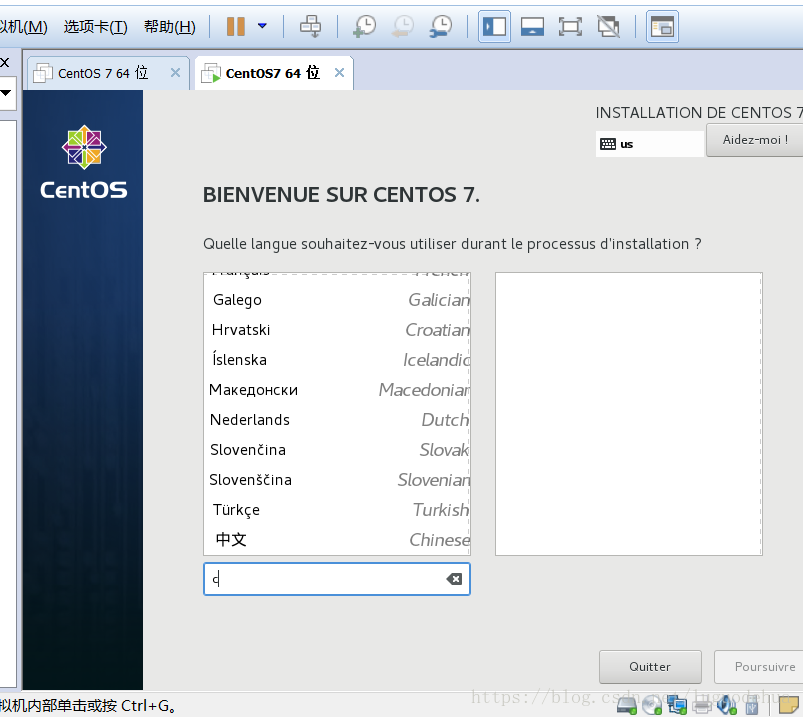Open the snapshot manager icon

440,27
